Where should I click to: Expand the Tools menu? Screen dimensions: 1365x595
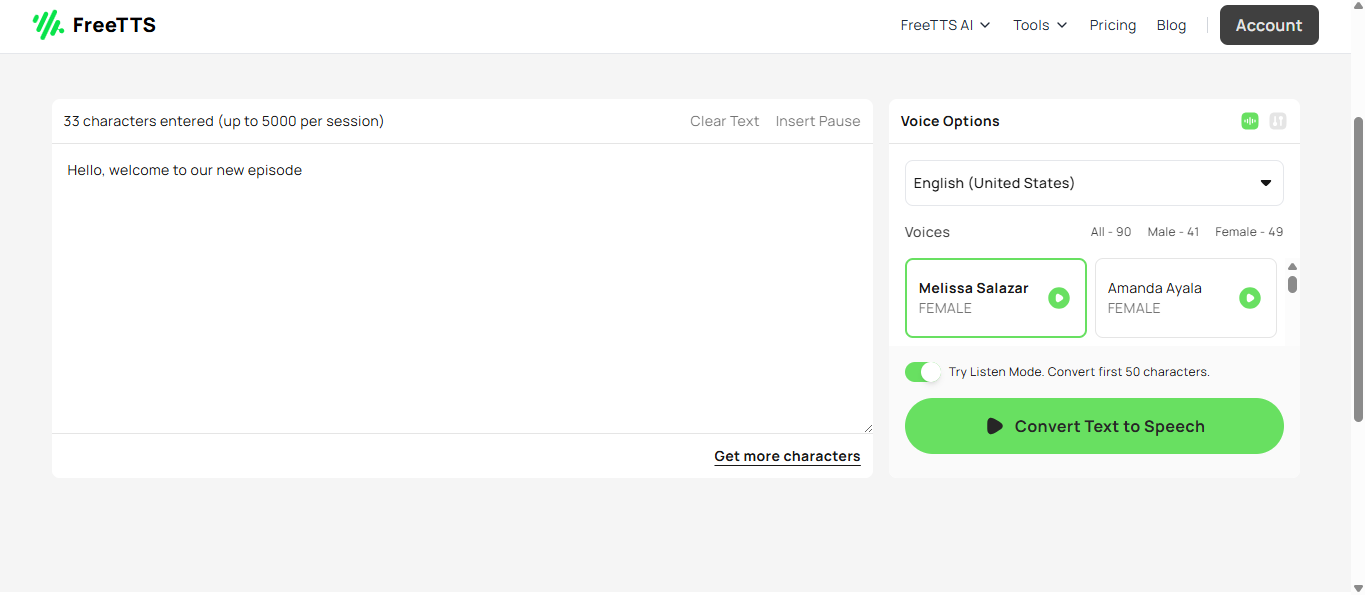tap(1040, 25)
